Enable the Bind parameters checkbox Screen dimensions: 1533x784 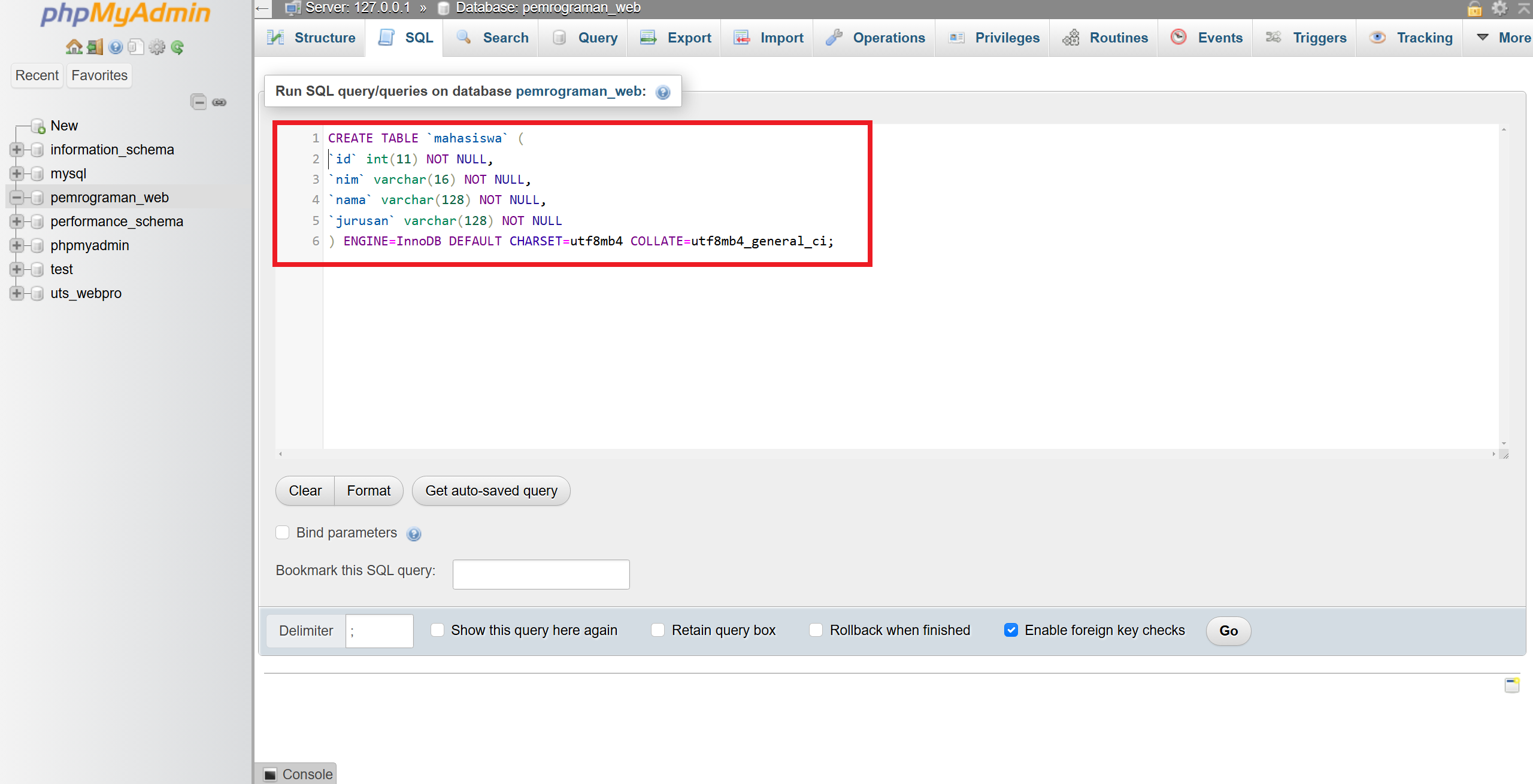click(x=283, y=533)
